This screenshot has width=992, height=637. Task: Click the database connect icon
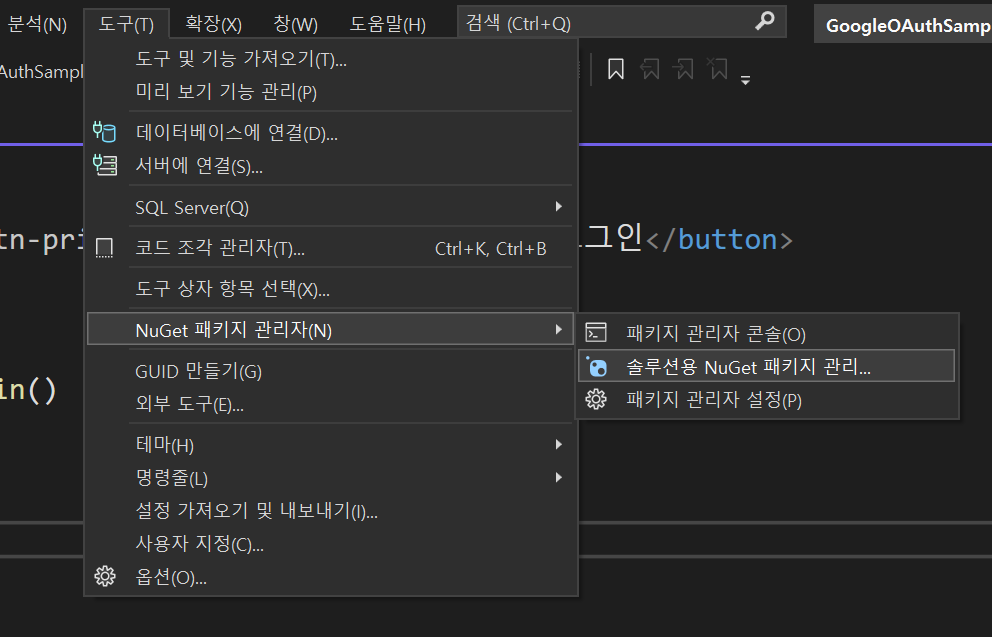pyautogui.click(x=104, y=132)
